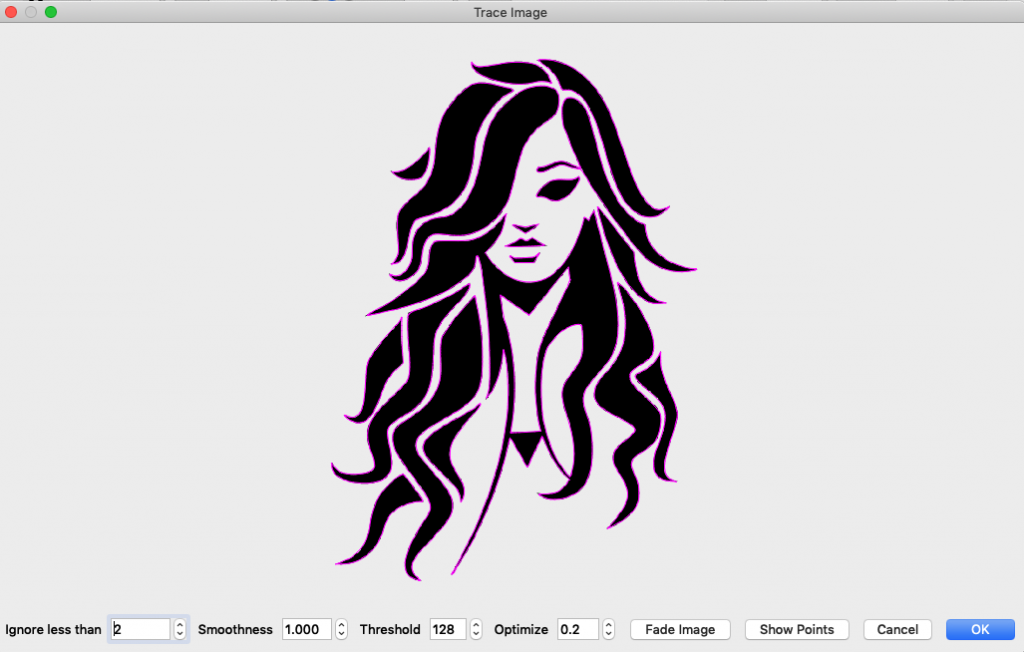Click the traced woman silhouette preview

513,319
